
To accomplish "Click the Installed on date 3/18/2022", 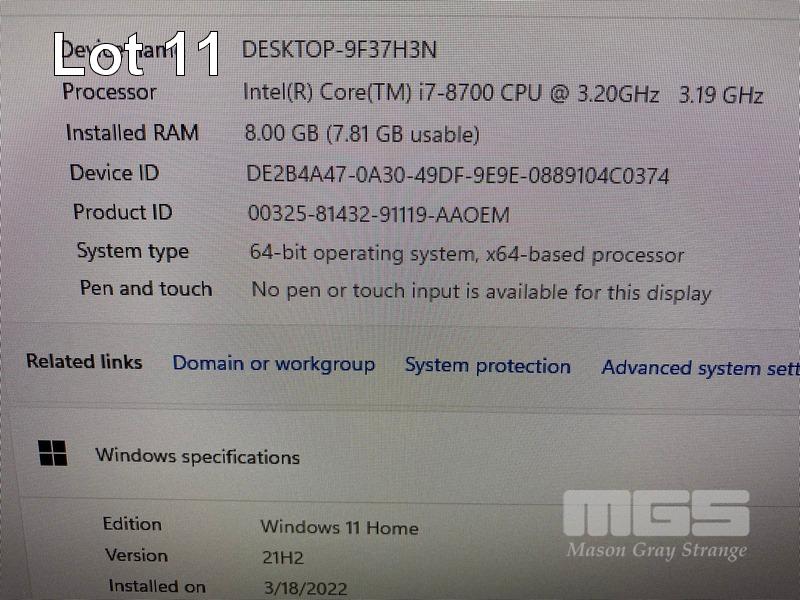I will coord(305,588).
